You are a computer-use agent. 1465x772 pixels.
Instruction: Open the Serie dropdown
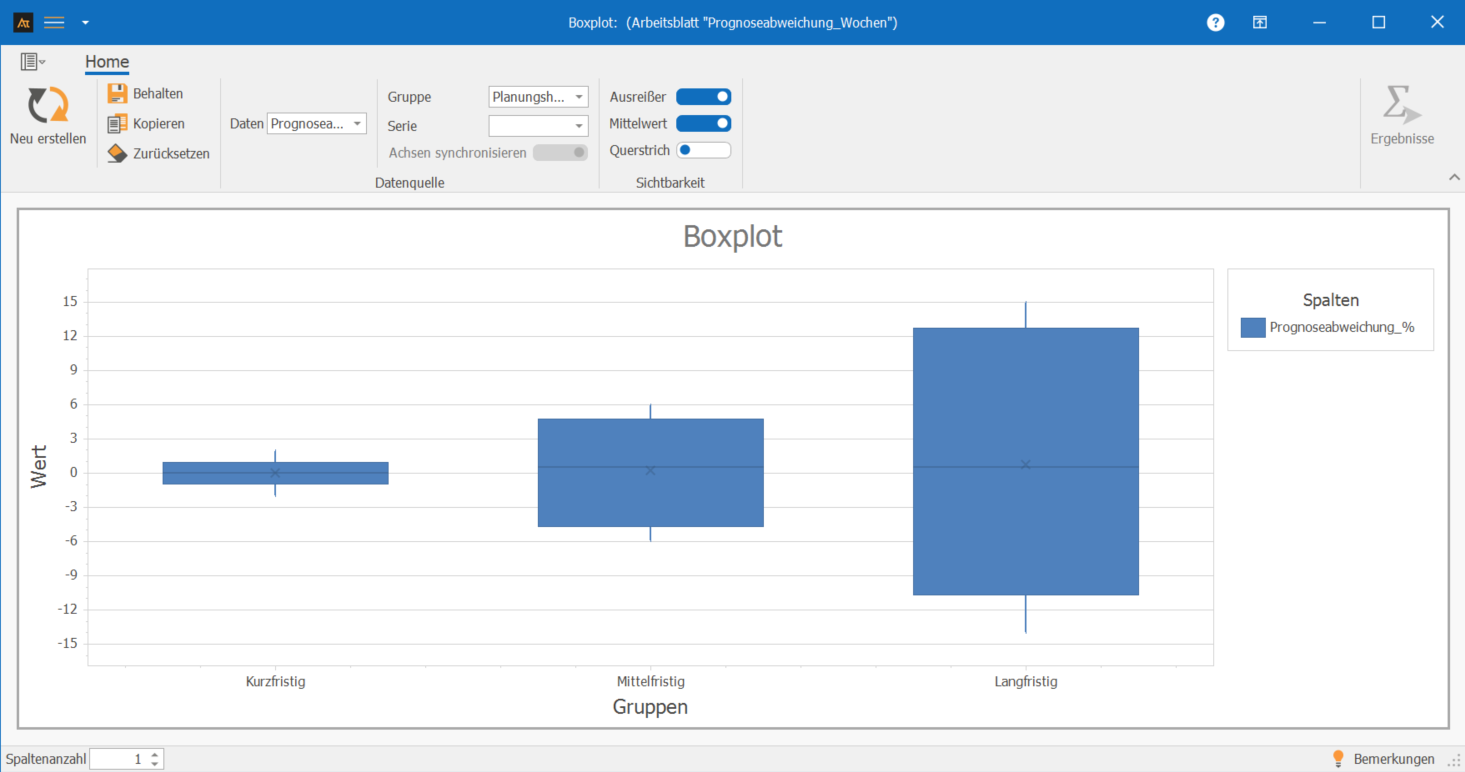click(538, 126)
